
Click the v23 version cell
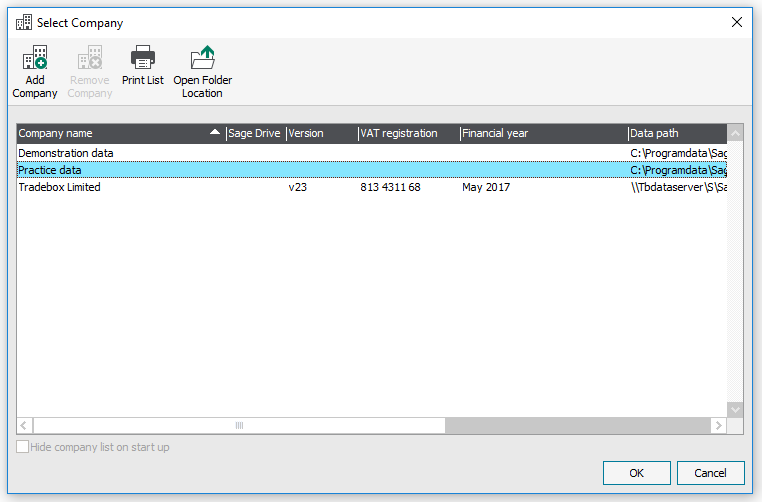[x=297, y=187]
